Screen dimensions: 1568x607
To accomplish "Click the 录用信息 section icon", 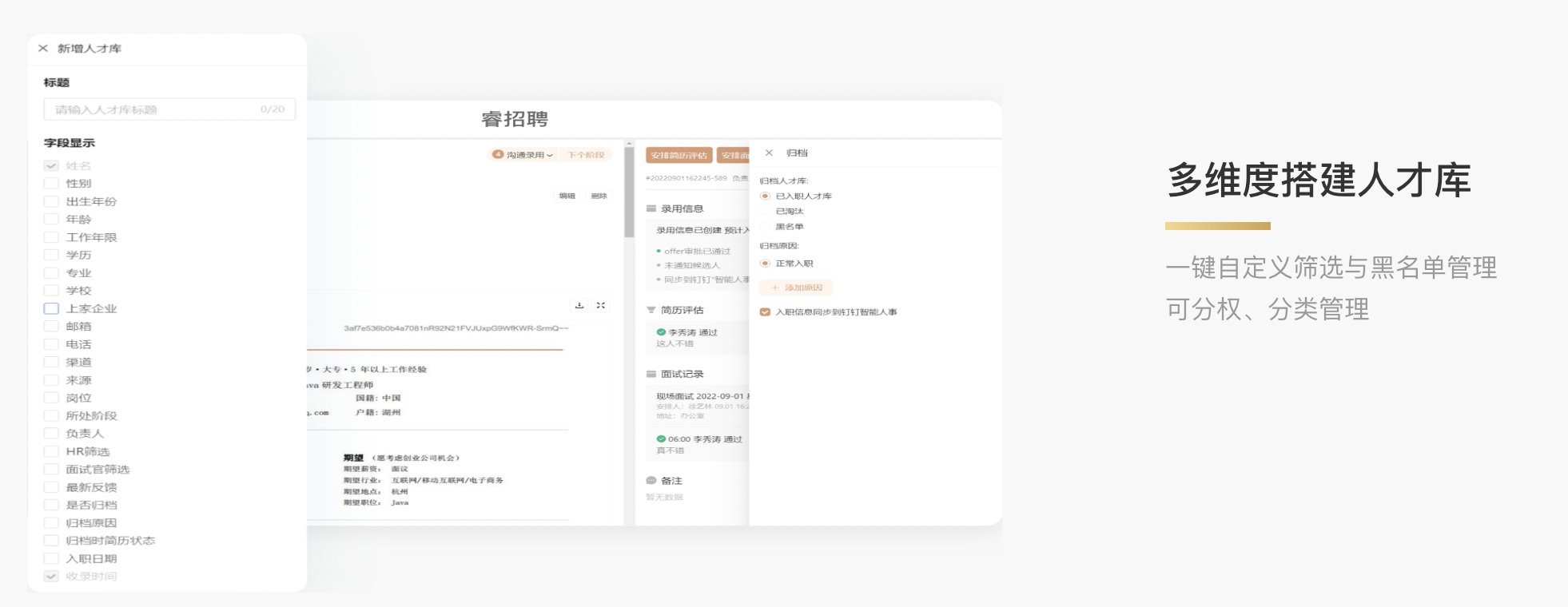I will 651,208.
